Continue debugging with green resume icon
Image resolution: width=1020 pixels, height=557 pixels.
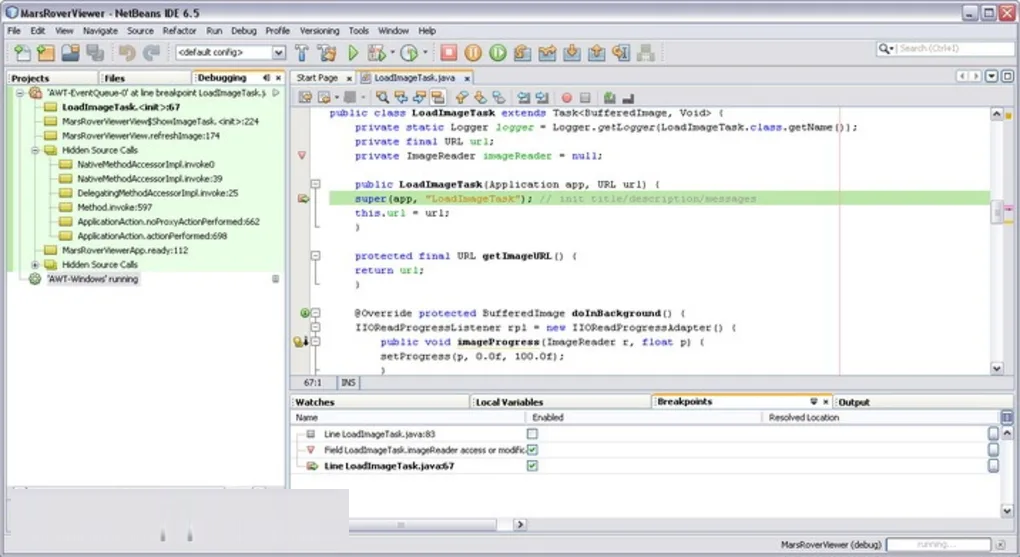[x=498, y=53]
